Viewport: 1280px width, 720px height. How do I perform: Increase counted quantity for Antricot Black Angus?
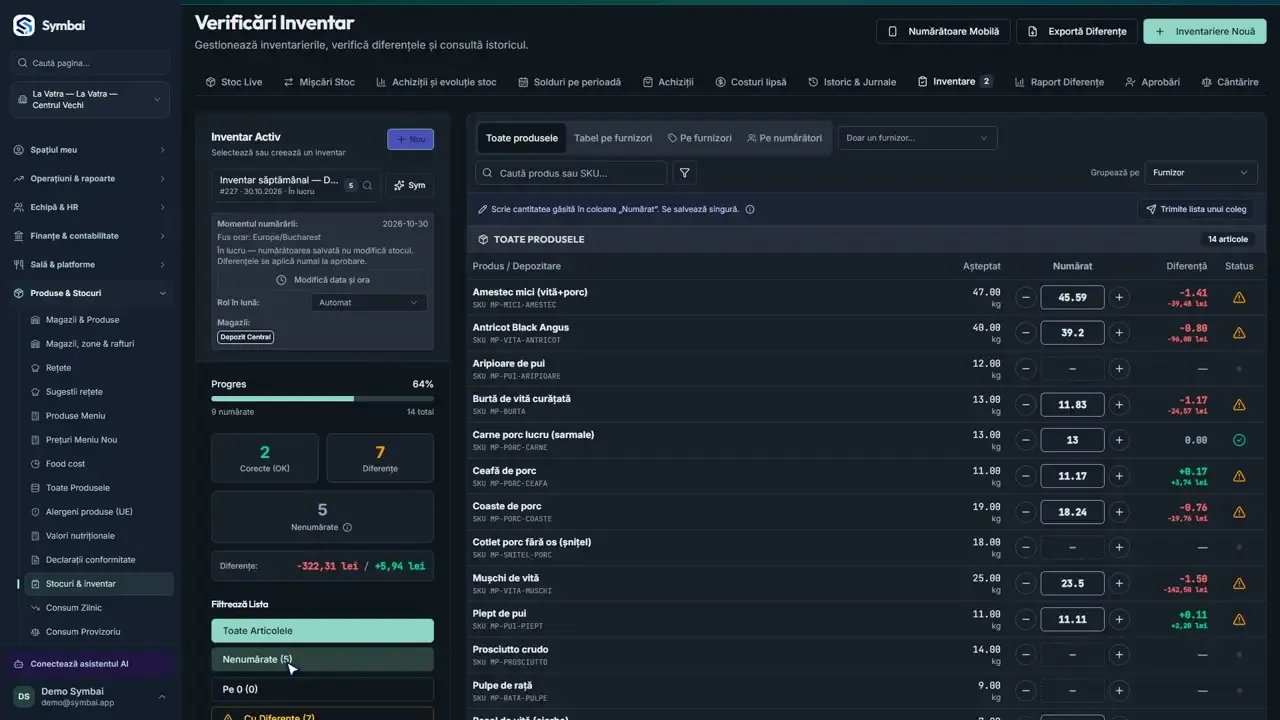coord(1119,333)
